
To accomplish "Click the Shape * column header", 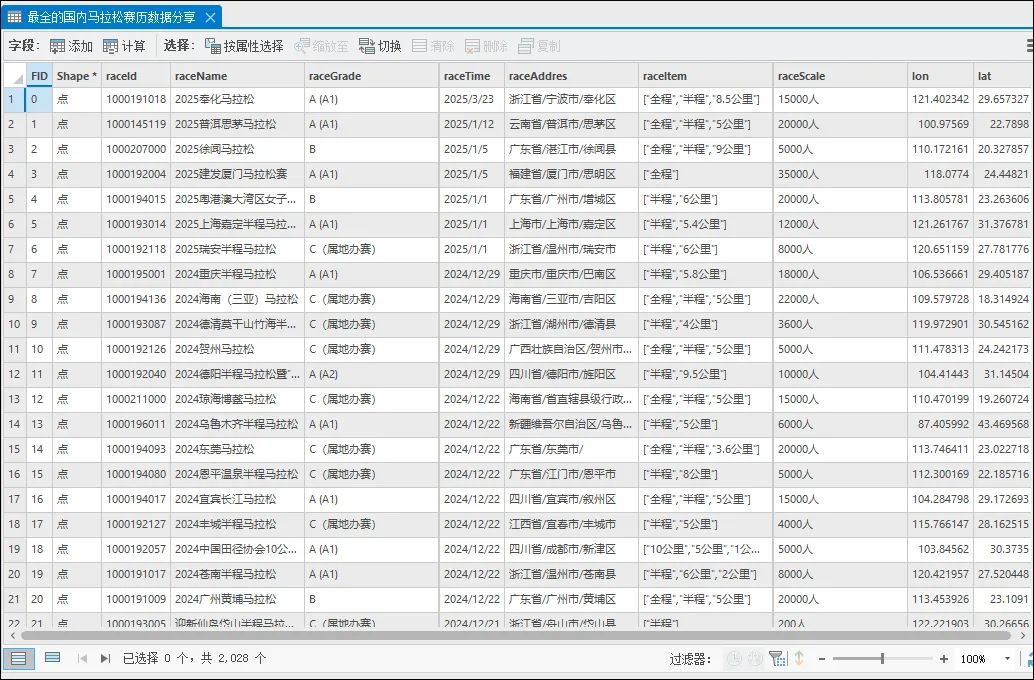I will click(x=77, y=76).
